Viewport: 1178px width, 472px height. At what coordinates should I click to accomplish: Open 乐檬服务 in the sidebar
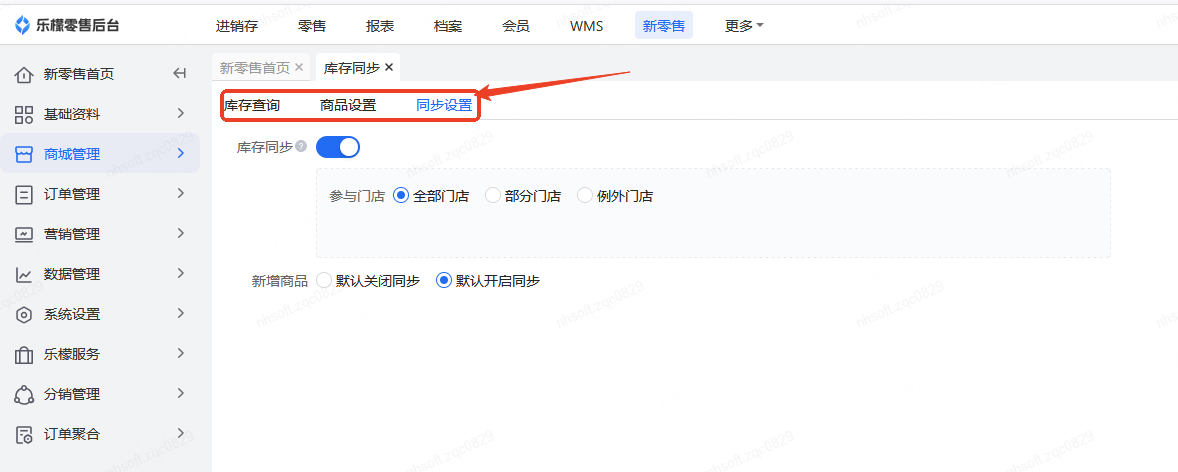click(100, 355)
